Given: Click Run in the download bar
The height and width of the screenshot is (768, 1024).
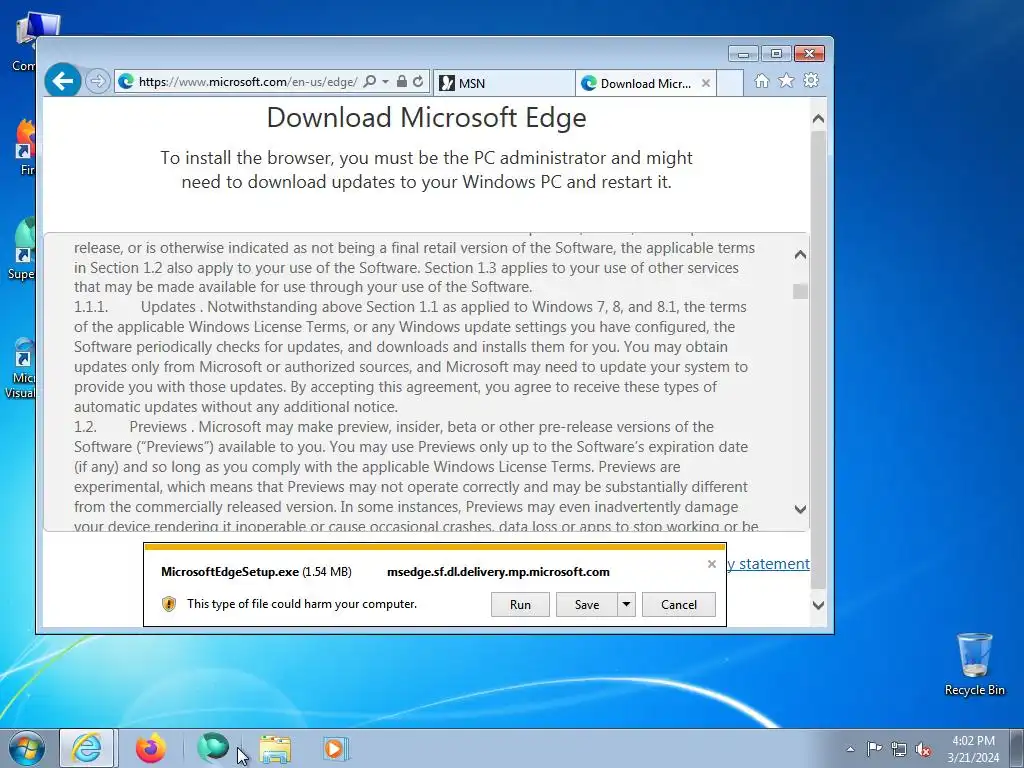Looking at the screenshot, I should [x=520, y=605].
